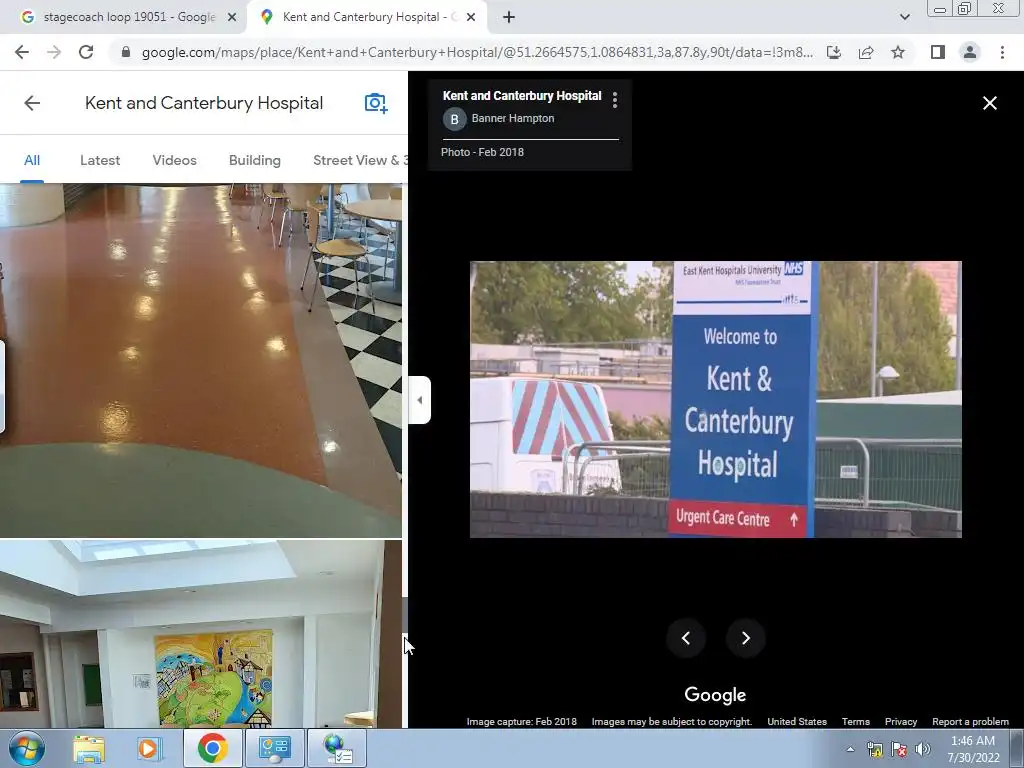Viewport: 1024px width, 768px height.
Task: Open the browser side panel
Action: (x=938, y=52)
